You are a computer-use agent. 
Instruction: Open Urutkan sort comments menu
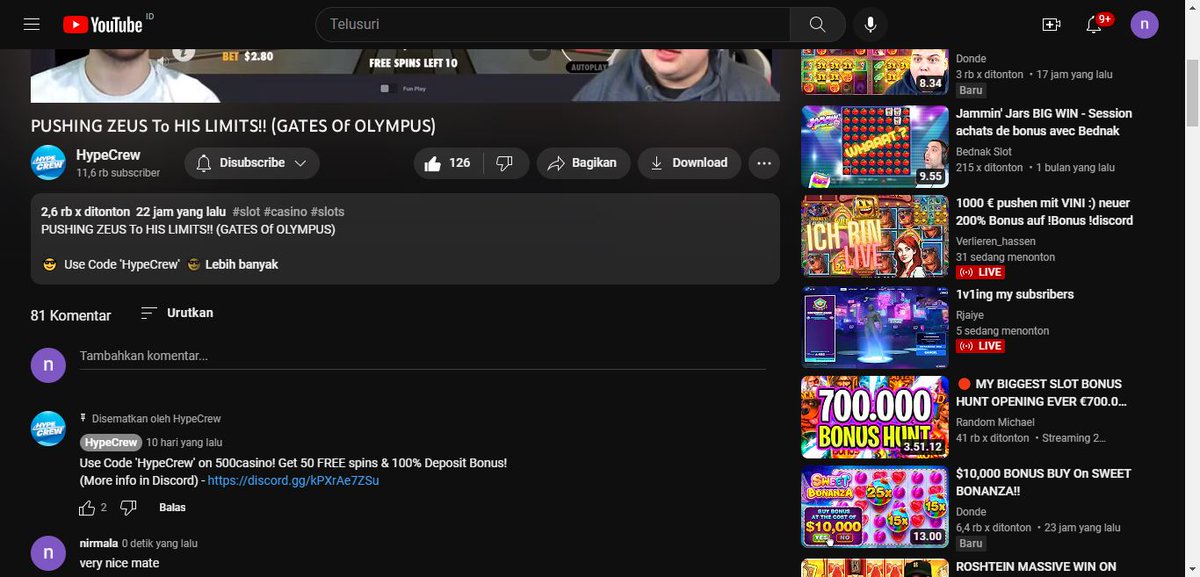pos(176,313)
